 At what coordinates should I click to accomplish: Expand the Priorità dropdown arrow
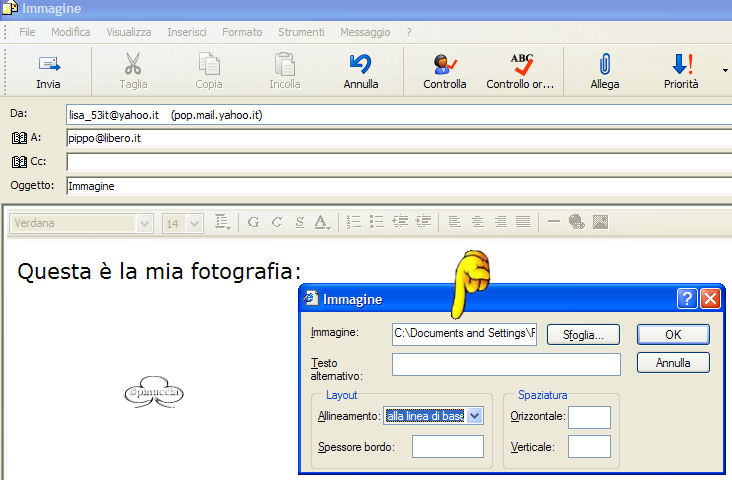pos(725,71)
